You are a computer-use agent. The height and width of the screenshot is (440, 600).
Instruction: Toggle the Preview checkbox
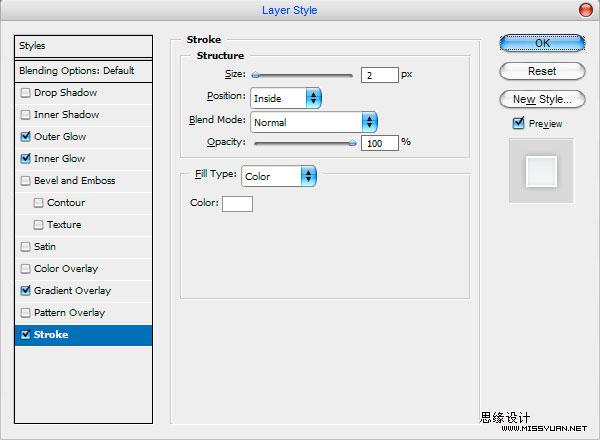click(518, 123)
